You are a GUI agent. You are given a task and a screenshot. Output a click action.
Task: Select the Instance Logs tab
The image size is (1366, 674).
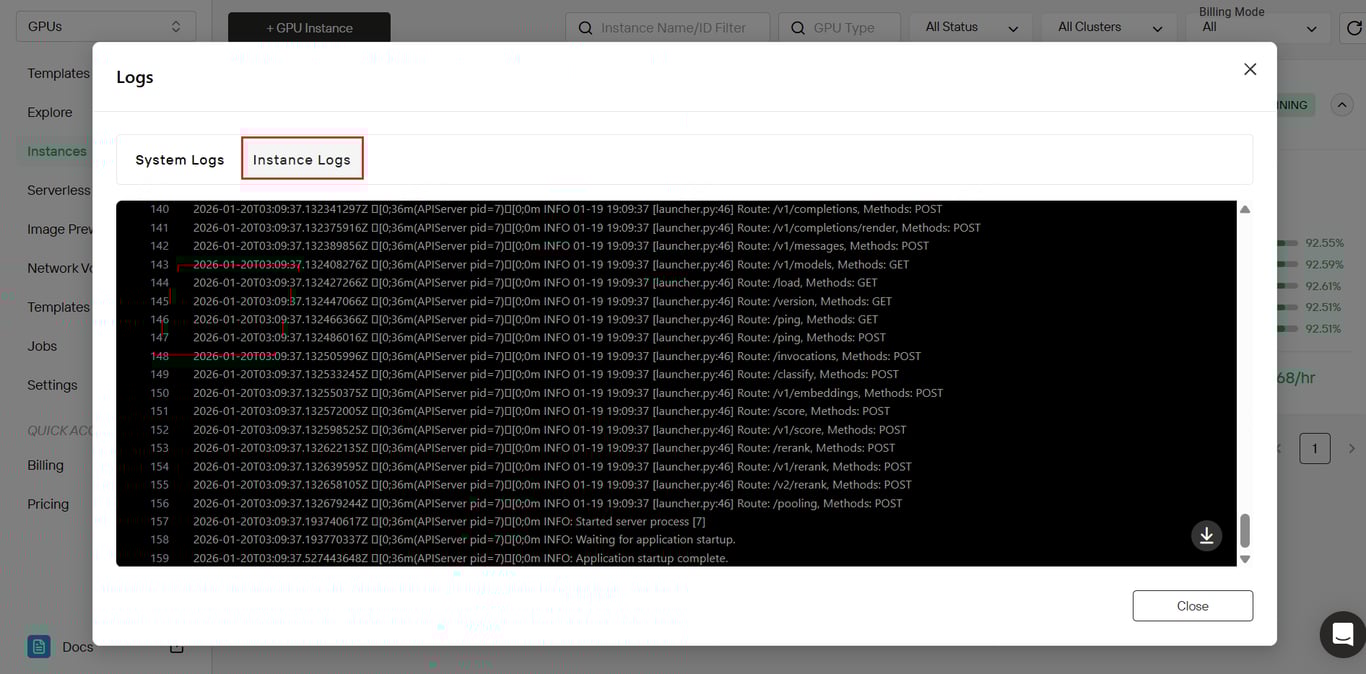coord(302,160)
